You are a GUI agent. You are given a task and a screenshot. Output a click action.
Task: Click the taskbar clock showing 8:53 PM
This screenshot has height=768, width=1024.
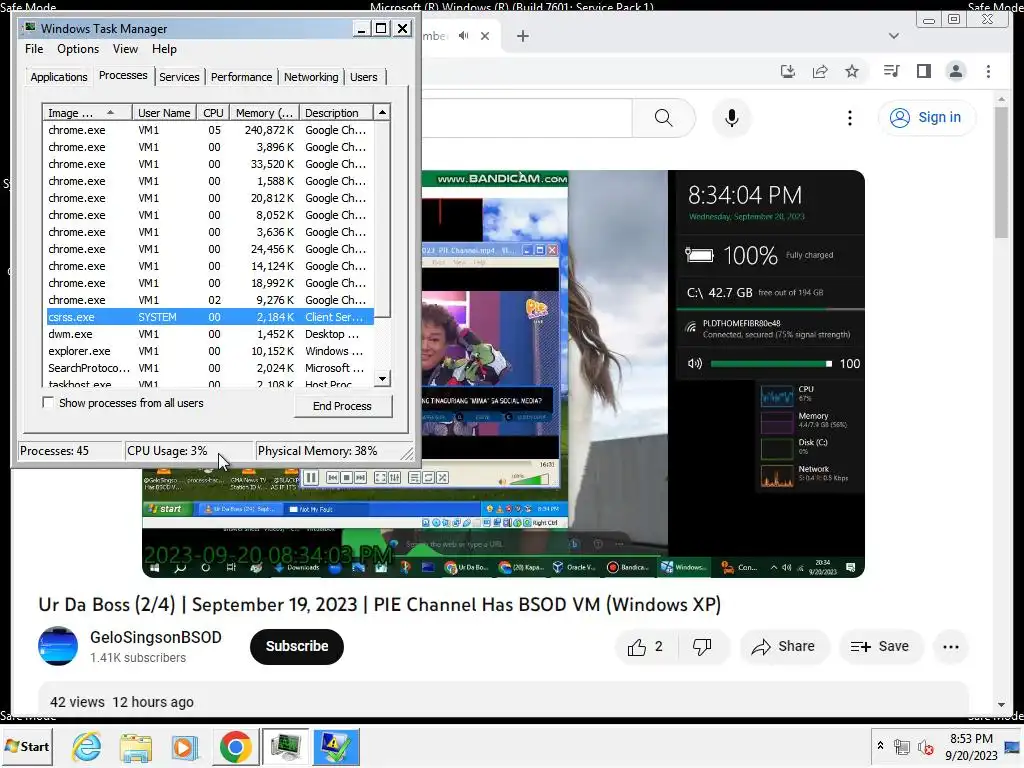click(971, 746)
